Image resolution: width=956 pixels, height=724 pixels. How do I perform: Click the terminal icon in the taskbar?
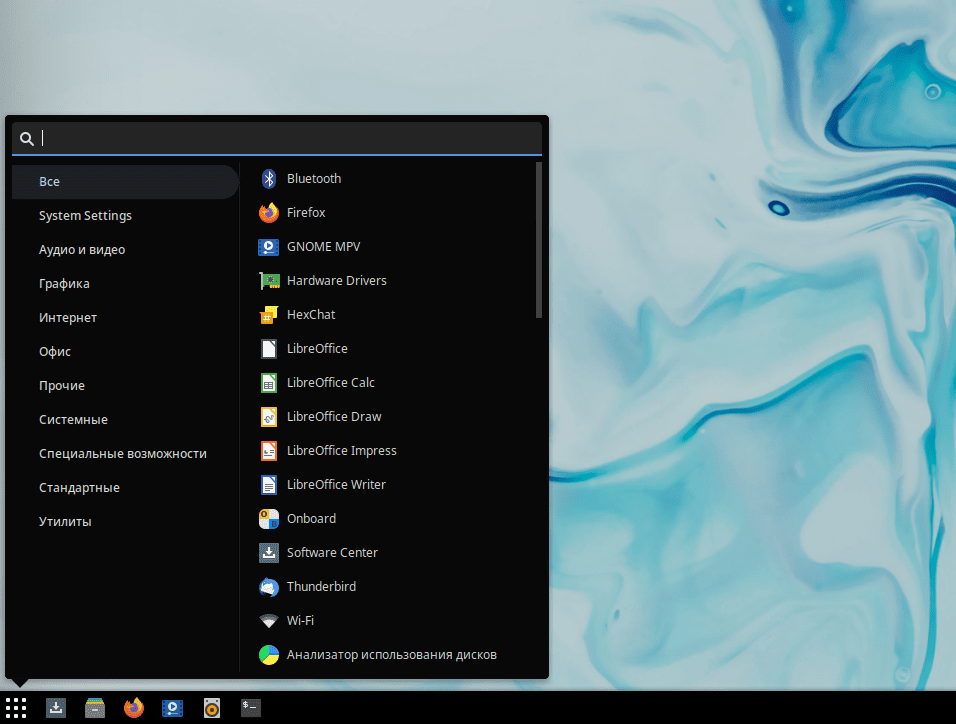[251, 708]
